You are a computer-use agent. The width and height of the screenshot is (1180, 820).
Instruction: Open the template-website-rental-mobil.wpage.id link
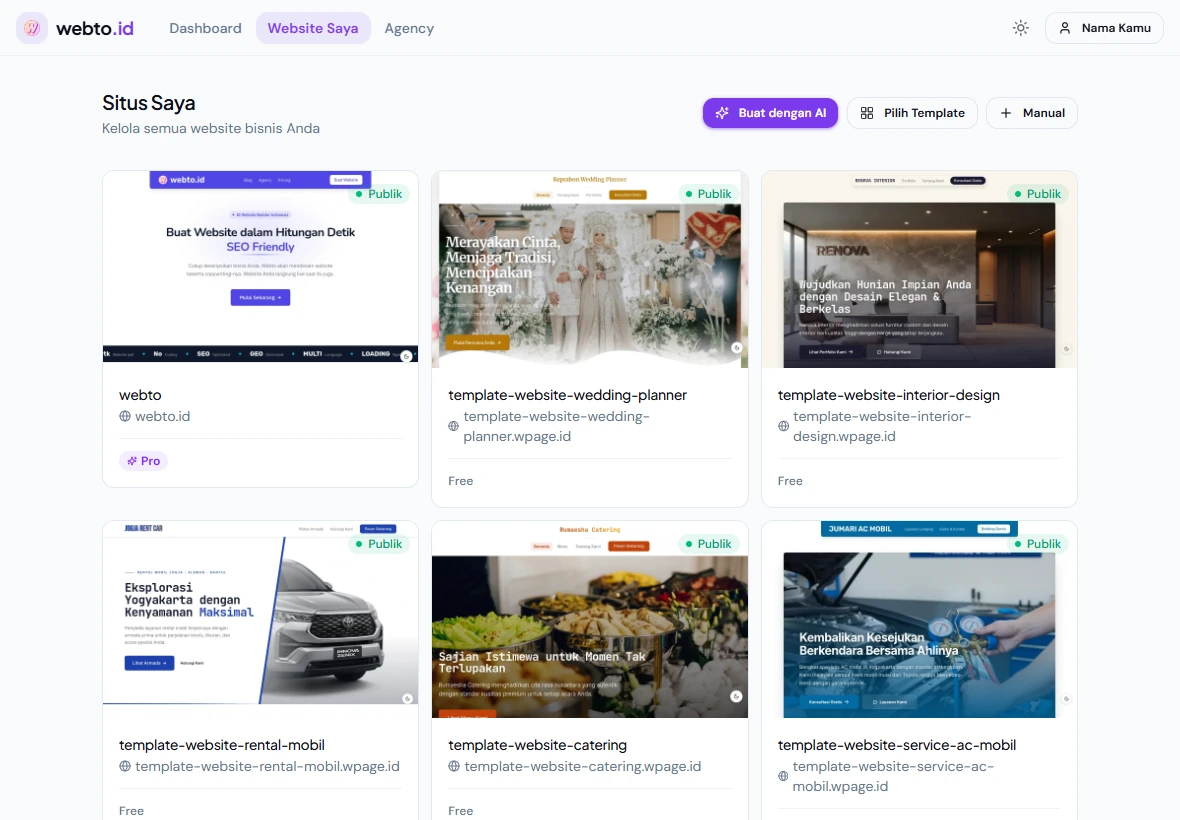coord(267,766)
